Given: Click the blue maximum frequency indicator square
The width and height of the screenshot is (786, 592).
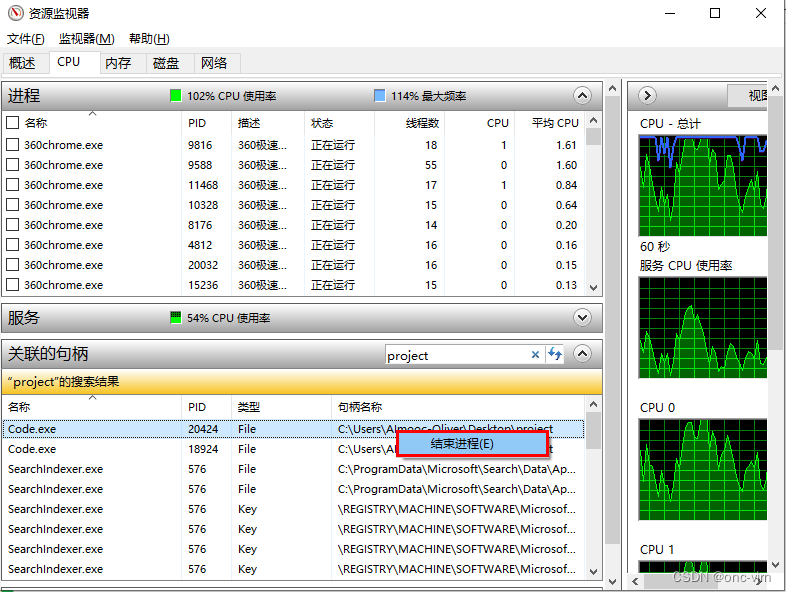Looking at the screenshot, I should (380, 96).
